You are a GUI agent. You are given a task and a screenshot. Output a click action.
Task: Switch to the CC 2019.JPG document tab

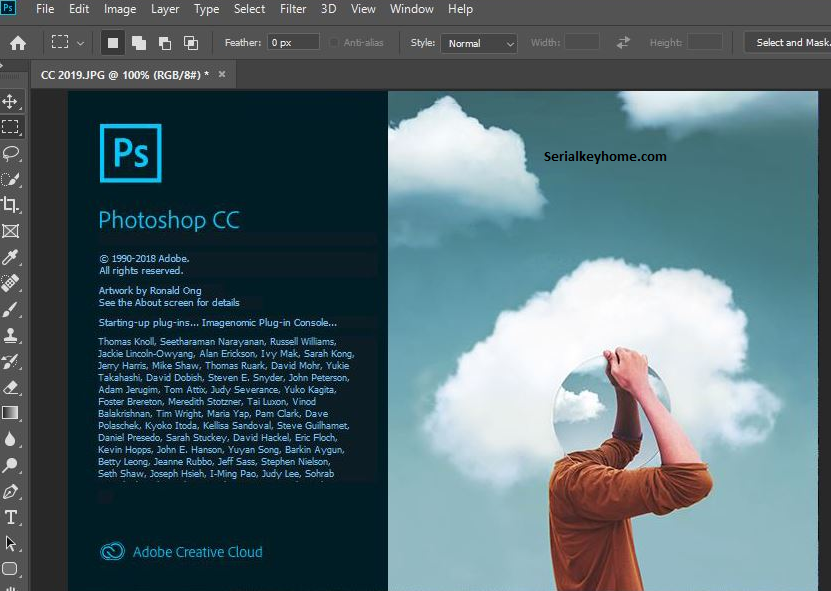(125, 75)
